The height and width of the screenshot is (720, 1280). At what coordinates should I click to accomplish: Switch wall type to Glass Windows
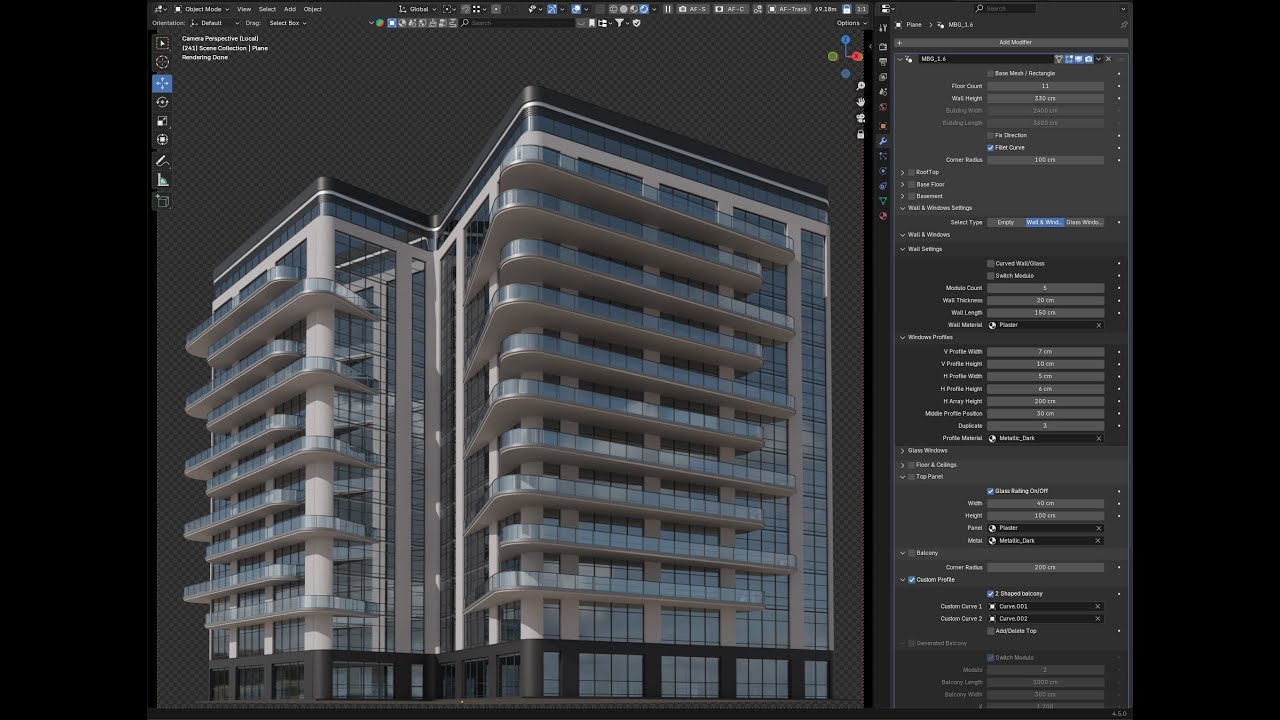(1085, 222)
